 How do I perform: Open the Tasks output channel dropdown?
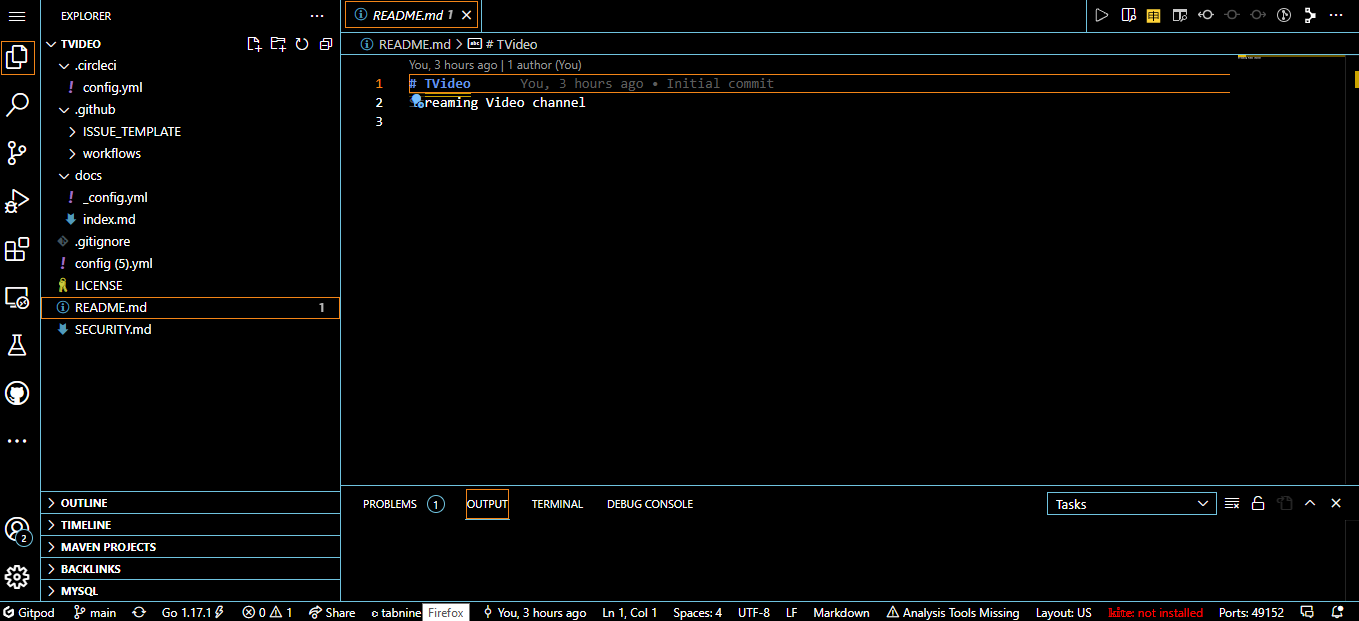point(1132,504)
